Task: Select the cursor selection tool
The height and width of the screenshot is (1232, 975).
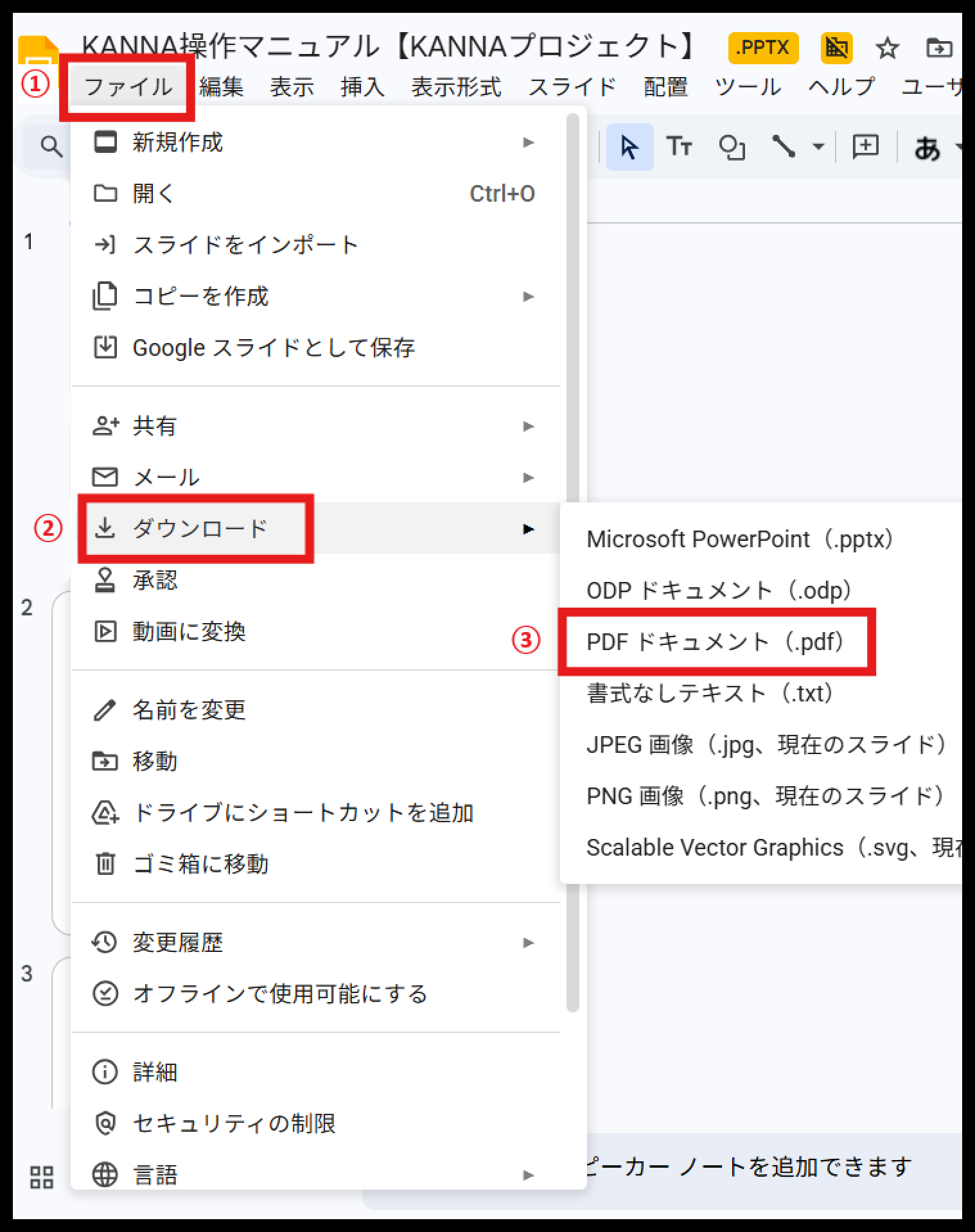Action: click(629, 147)
